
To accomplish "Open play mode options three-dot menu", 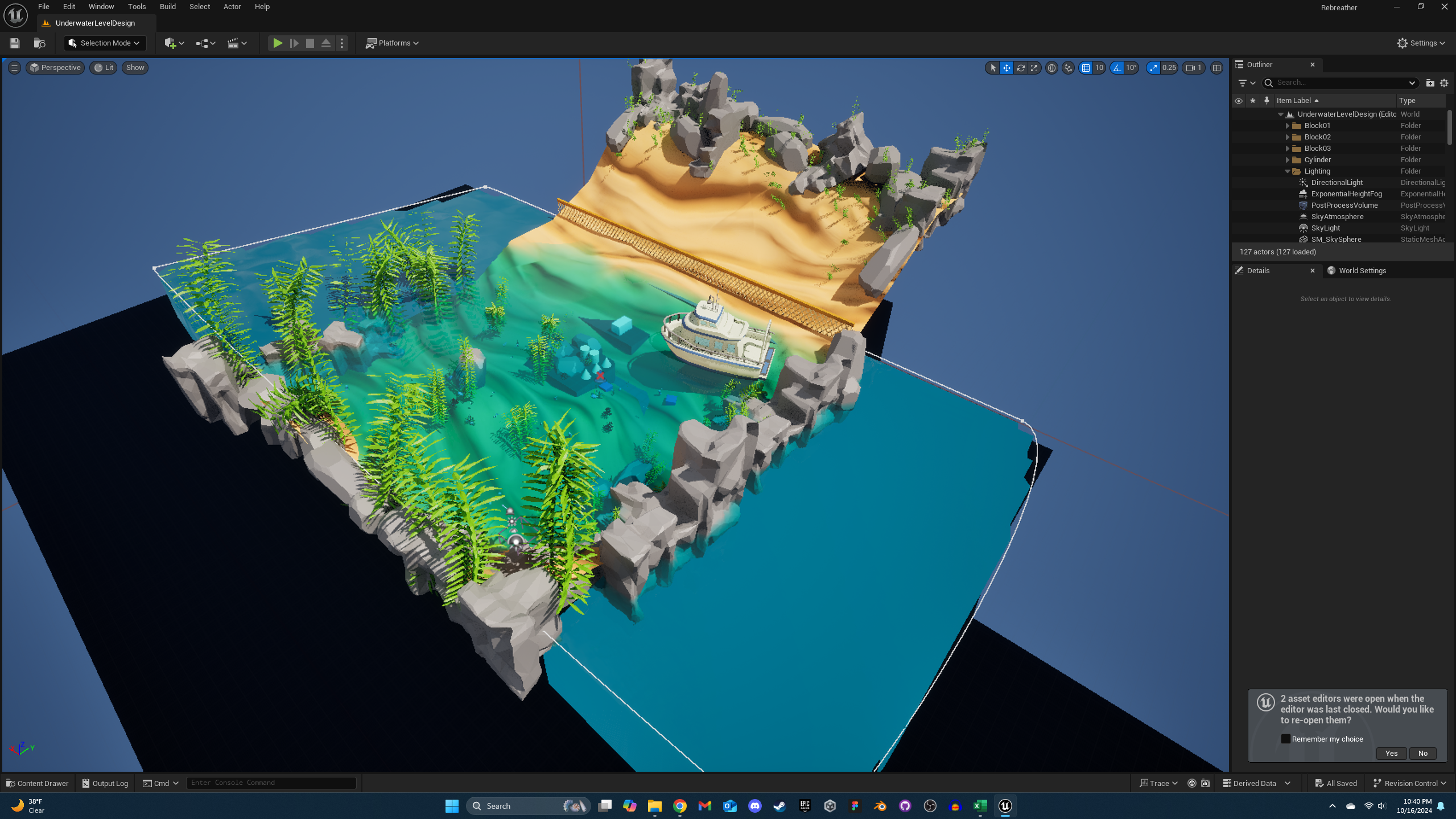I will [342, 43].
